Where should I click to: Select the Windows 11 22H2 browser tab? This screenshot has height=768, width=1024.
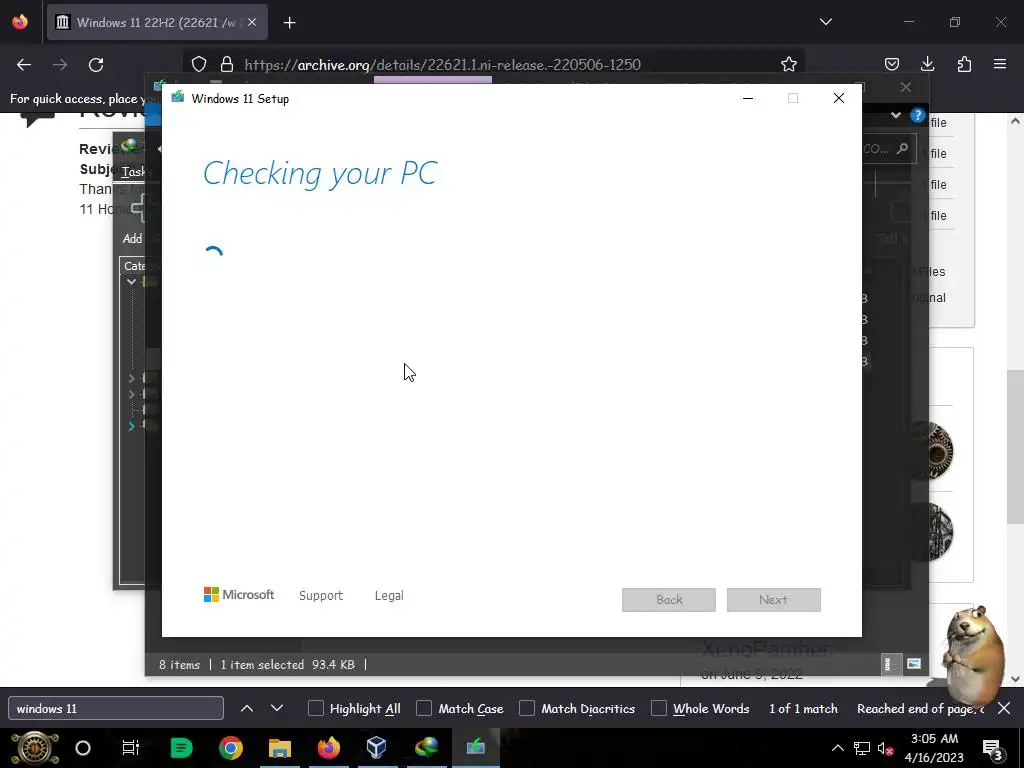click(157, 22)
